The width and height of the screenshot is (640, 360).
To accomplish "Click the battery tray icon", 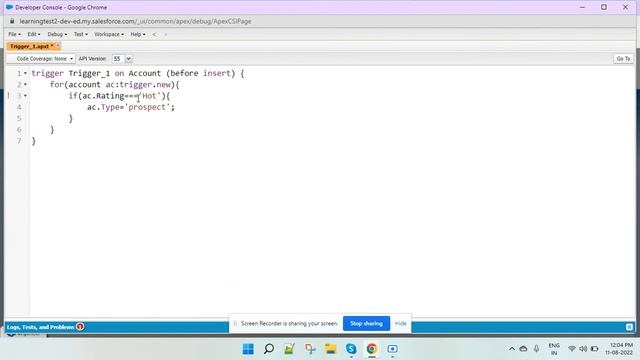I will [595, 349].
